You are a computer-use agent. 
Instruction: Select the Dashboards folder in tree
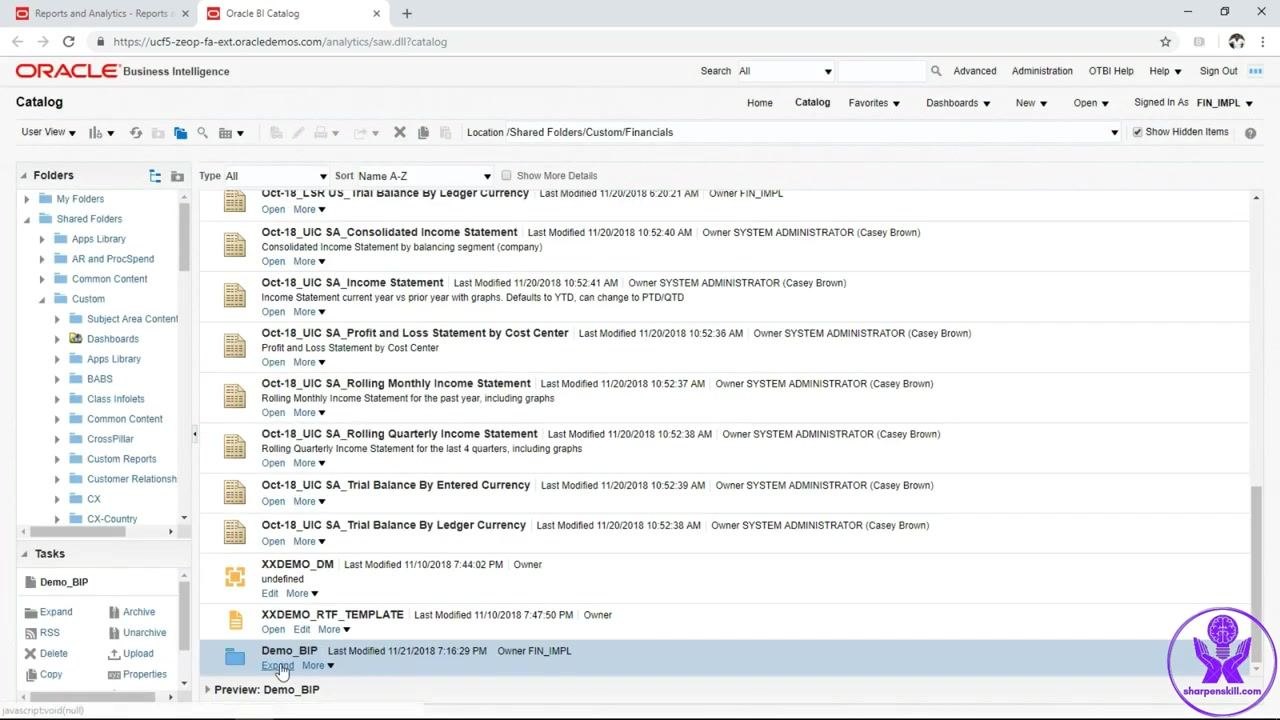point(113,339)
